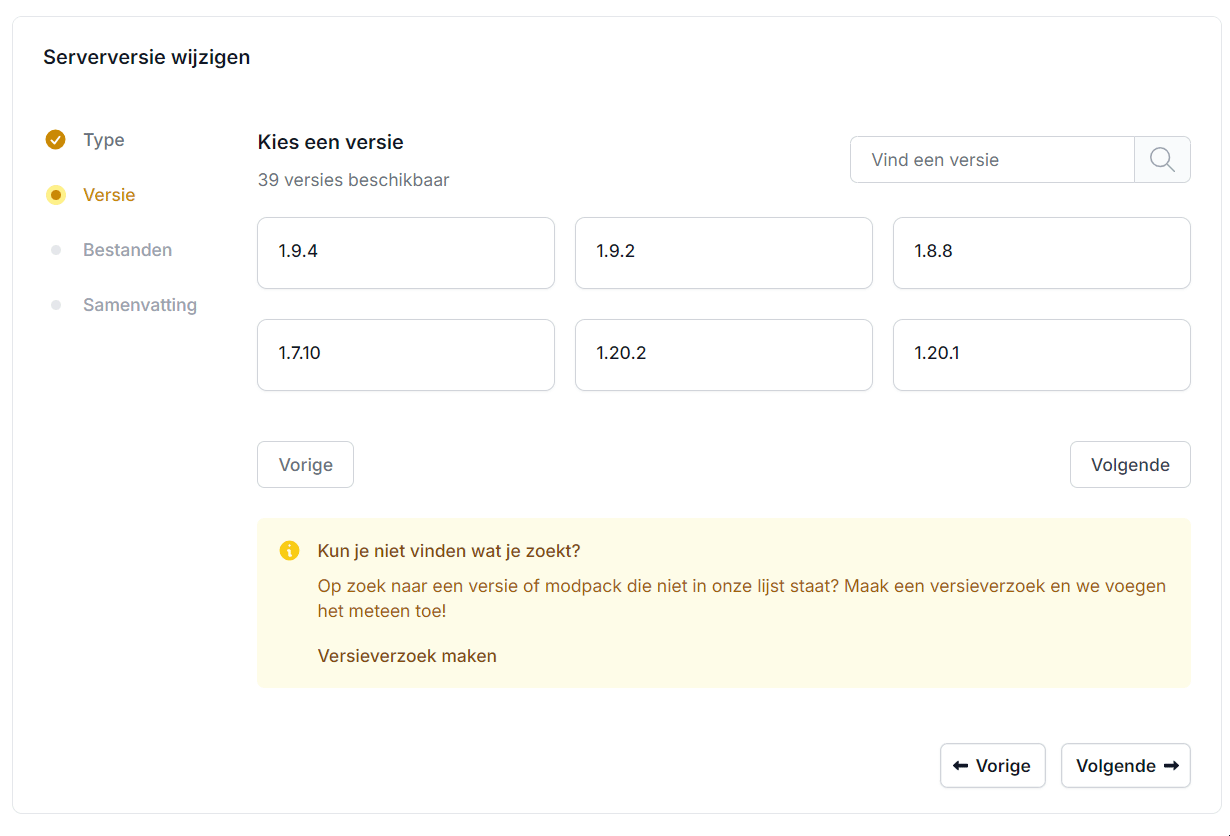The width and height of the screenshot is (1230, 836).
Task: Choose the 1.20.2 version card
Action: tap(723, 355)
